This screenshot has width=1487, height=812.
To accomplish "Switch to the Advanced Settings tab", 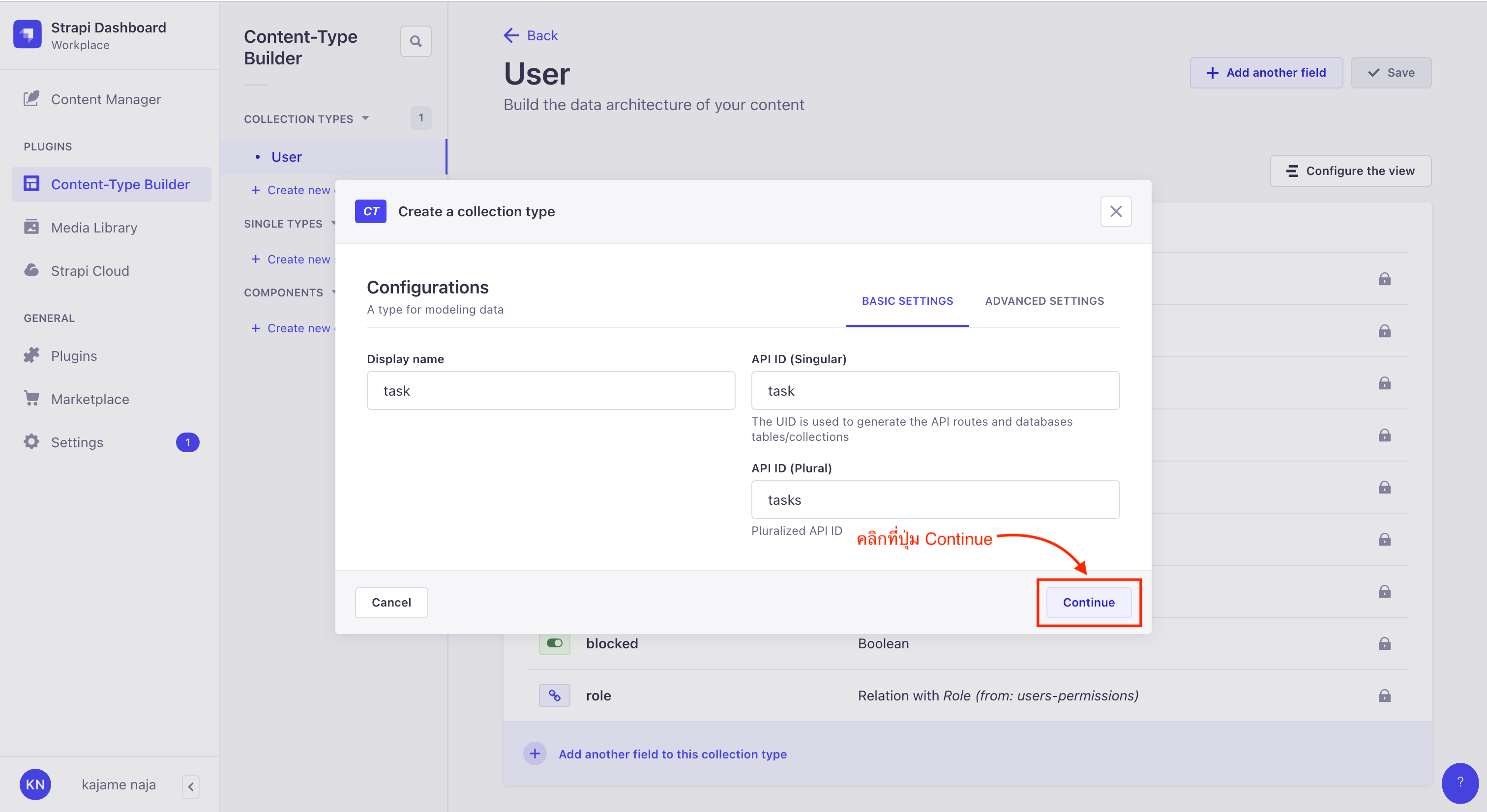I will click(1044, 300).
